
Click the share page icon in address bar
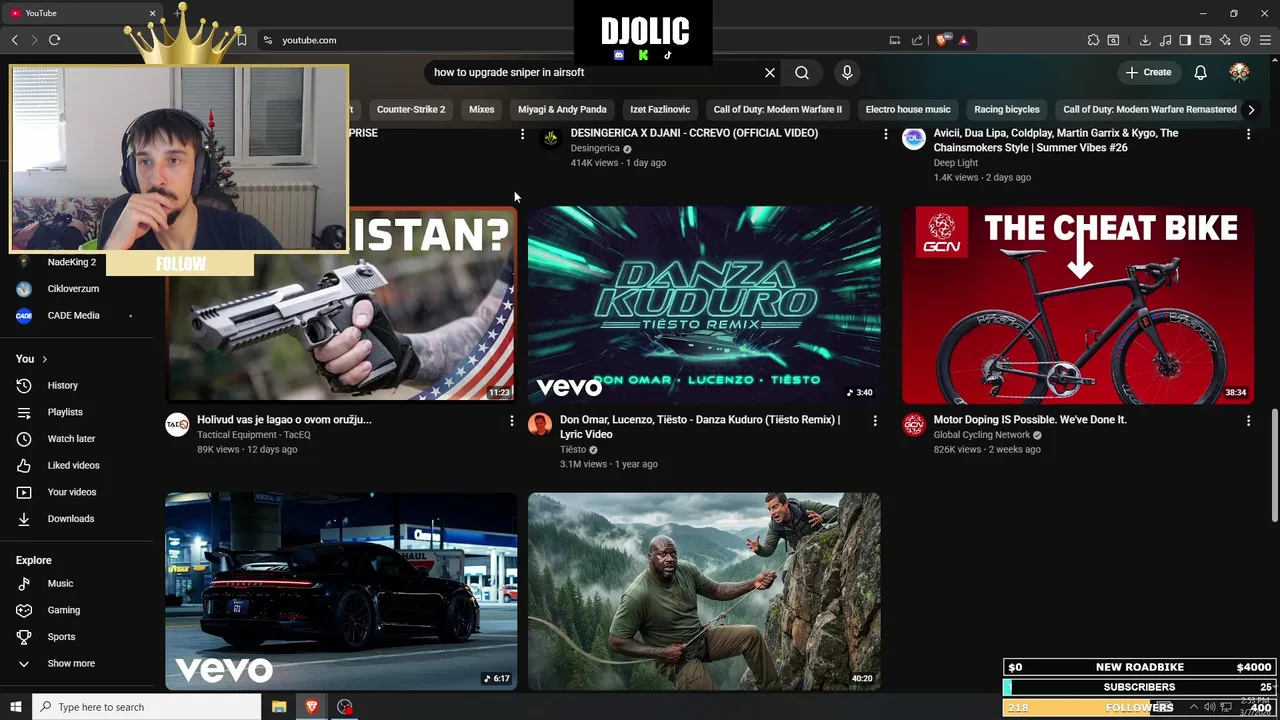tap(917, 40)
